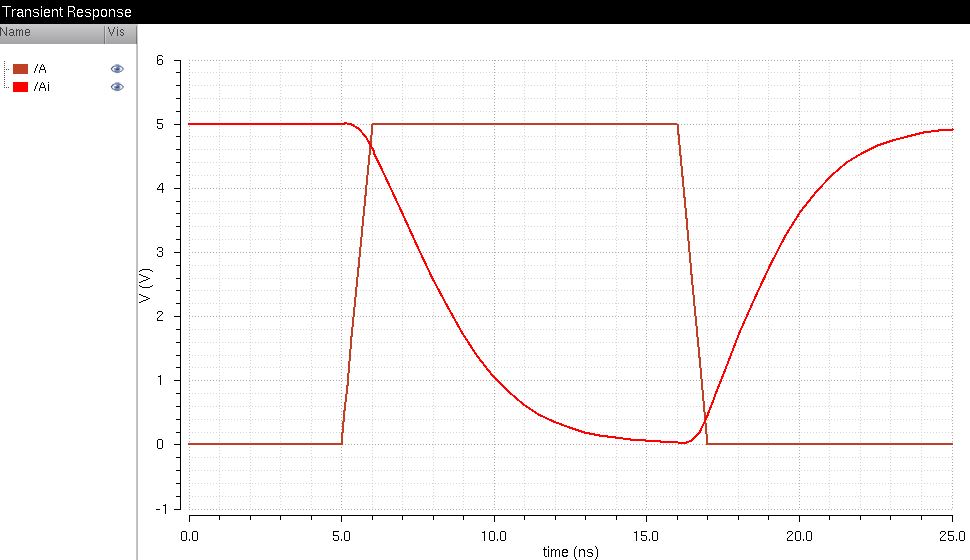Click the Vis column header
The width and height of the screenshot is (970, 560).
coord(121,33)
